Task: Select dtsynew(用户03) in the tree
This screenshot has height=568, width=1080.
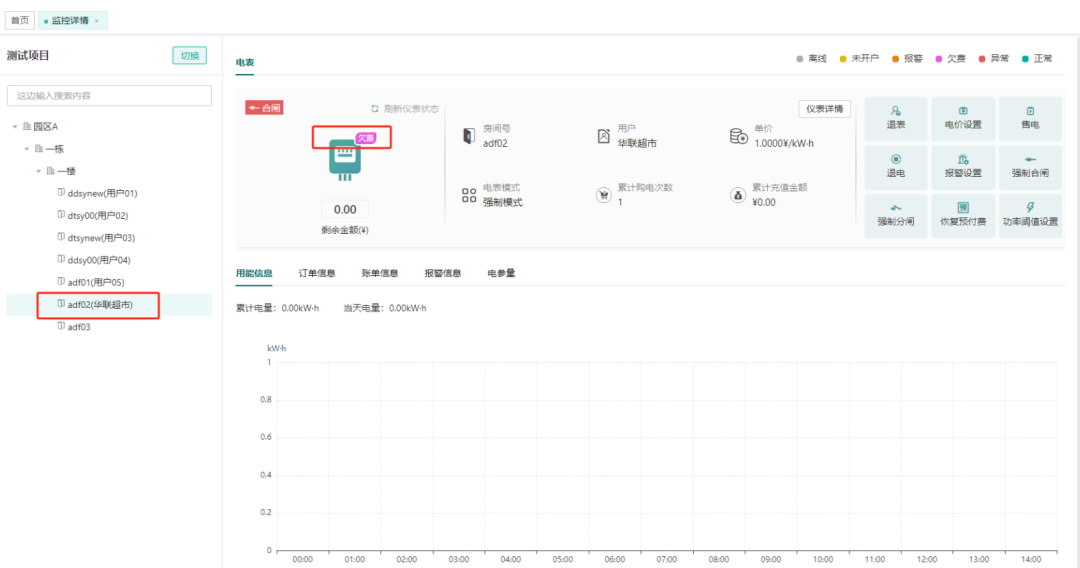Action: pos(101,238)
